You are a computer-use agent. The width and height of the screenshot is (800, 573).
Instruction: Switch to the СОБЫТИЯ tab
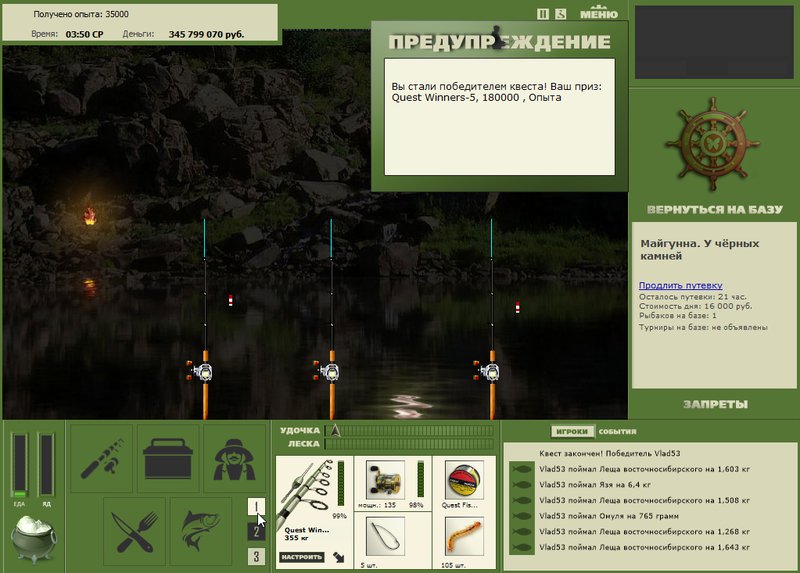(x=617, y=432)
